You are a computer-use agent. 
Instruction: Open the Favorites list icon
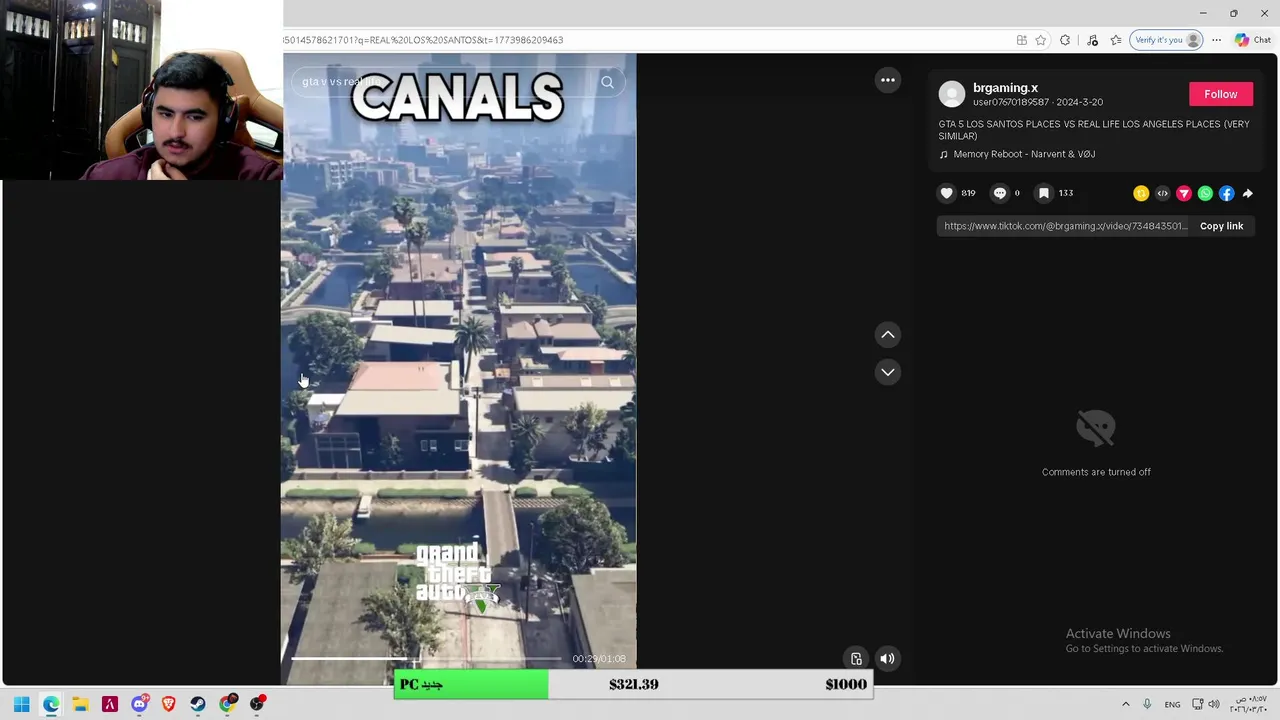(1115, 40)
